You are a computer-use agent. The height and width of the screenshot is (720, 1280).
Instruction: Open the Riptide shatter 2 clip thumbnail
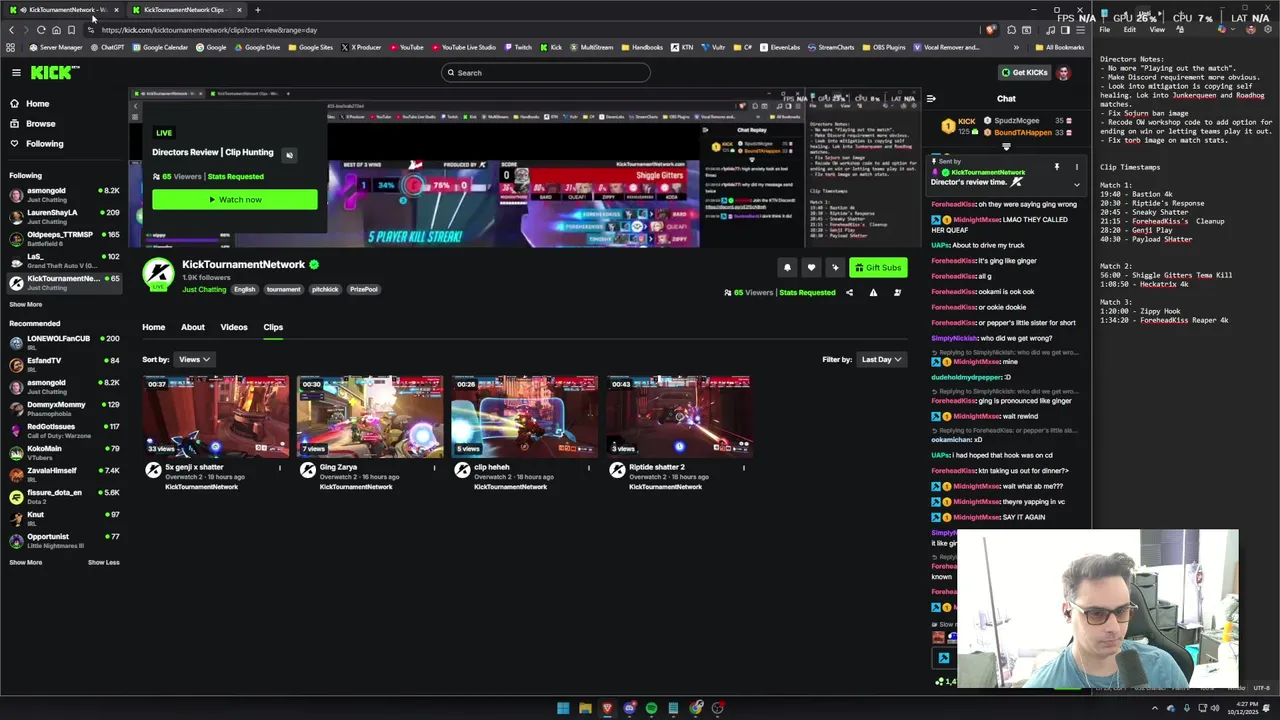pos(679,416)
